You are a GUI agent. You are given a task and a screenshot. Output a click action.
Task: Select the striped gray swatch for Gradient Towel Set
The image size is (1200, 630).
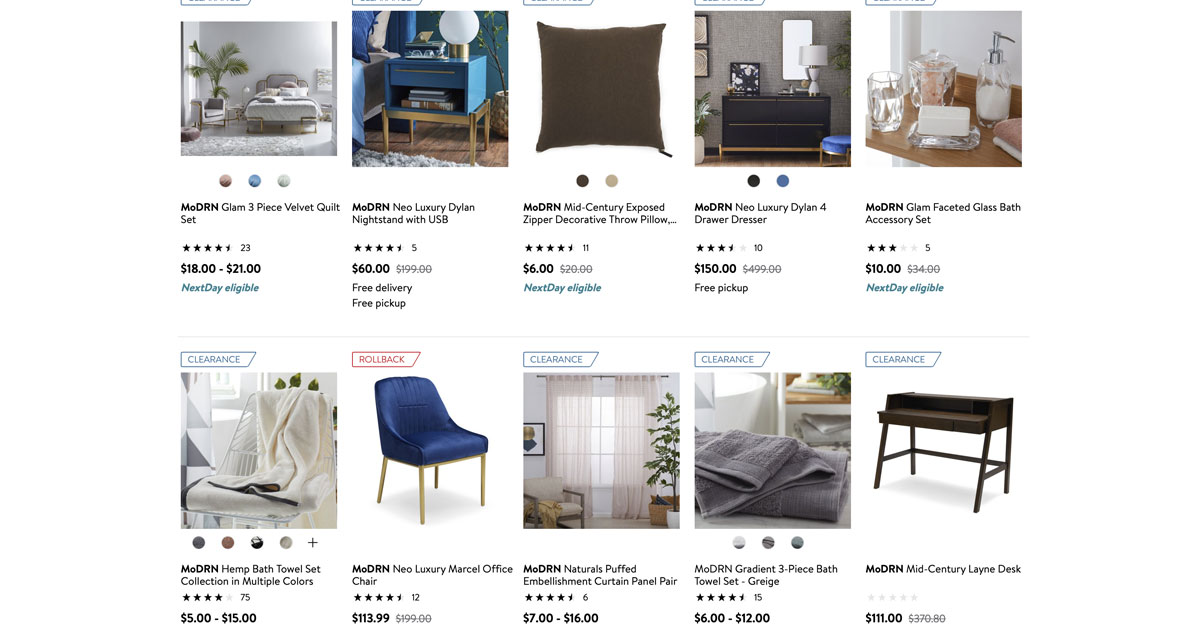[x=768, y=543]
